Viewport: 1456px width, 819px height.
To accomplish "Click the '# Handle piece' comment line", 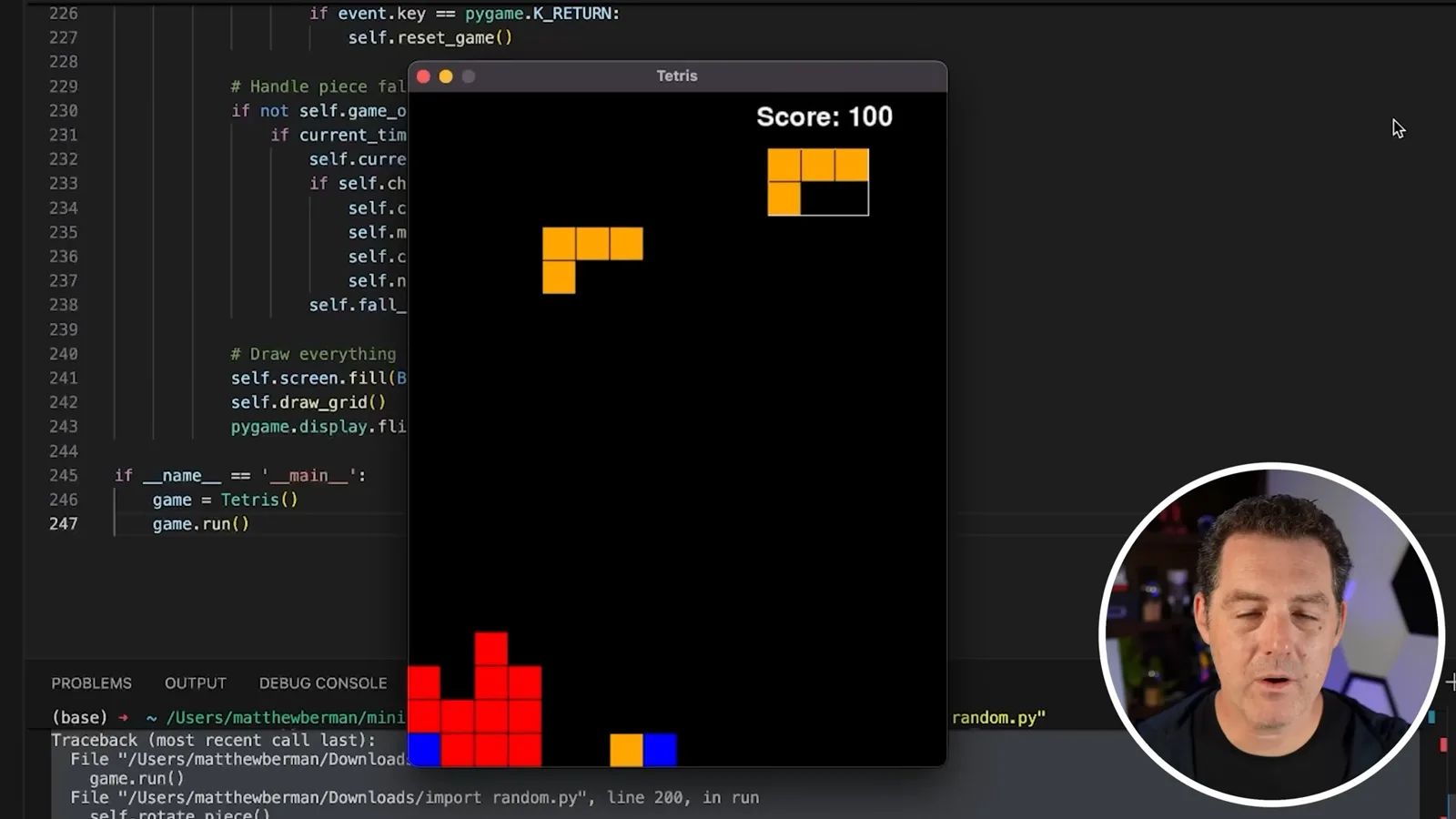I will point(318,86).
